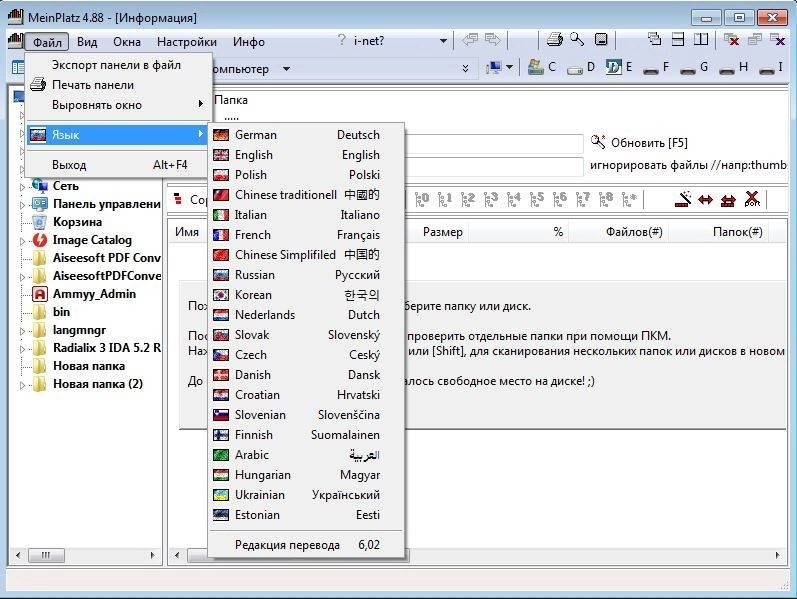This screenshot has width=797, height=599.
Task: Click the printer icon in the toolbar
Action: coord(555,40)
